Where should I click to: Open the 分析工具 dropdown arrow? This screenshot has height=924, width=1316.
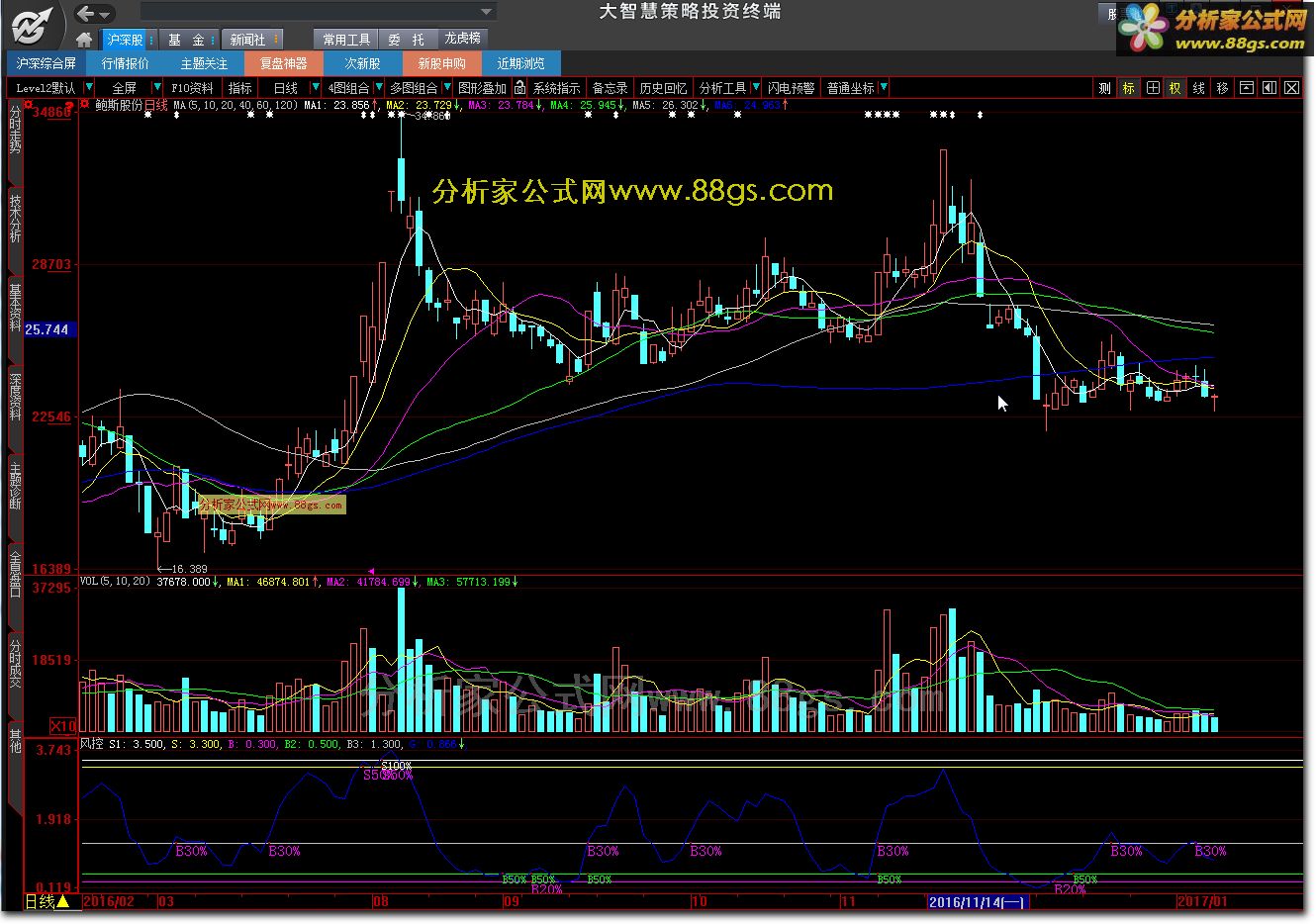coord(755,88)
